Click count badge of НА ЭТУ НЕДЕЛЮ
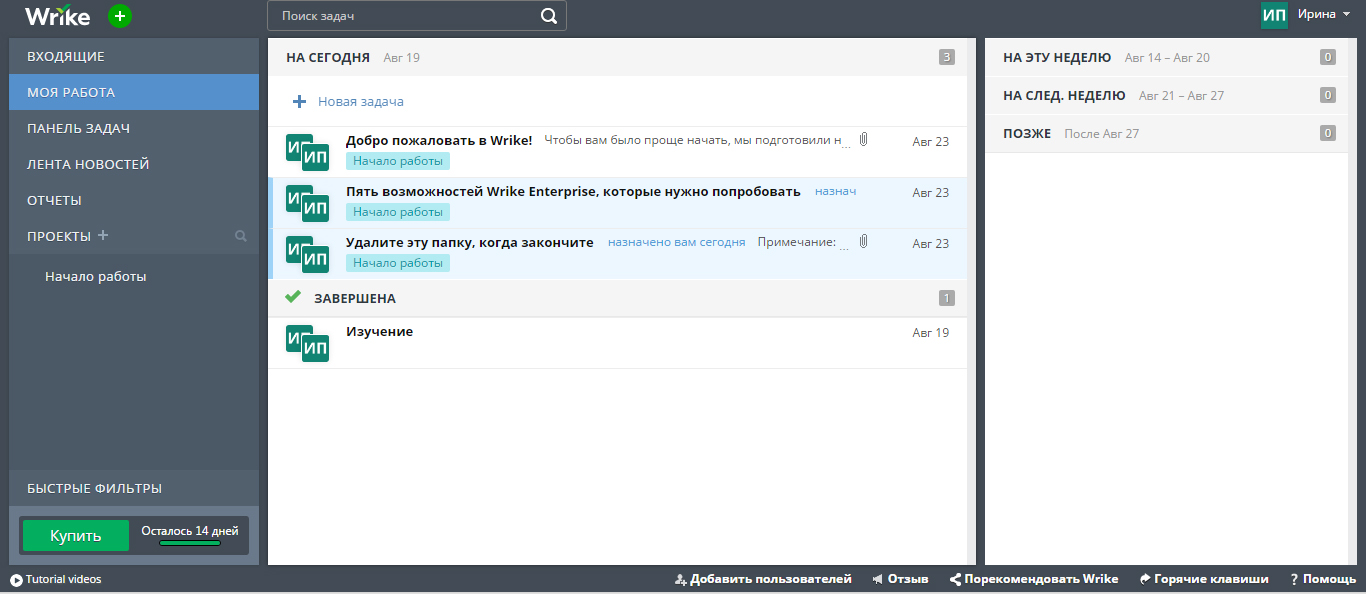The width and height of the screenshot is (1366, 594). click(x=1328, y=57)
